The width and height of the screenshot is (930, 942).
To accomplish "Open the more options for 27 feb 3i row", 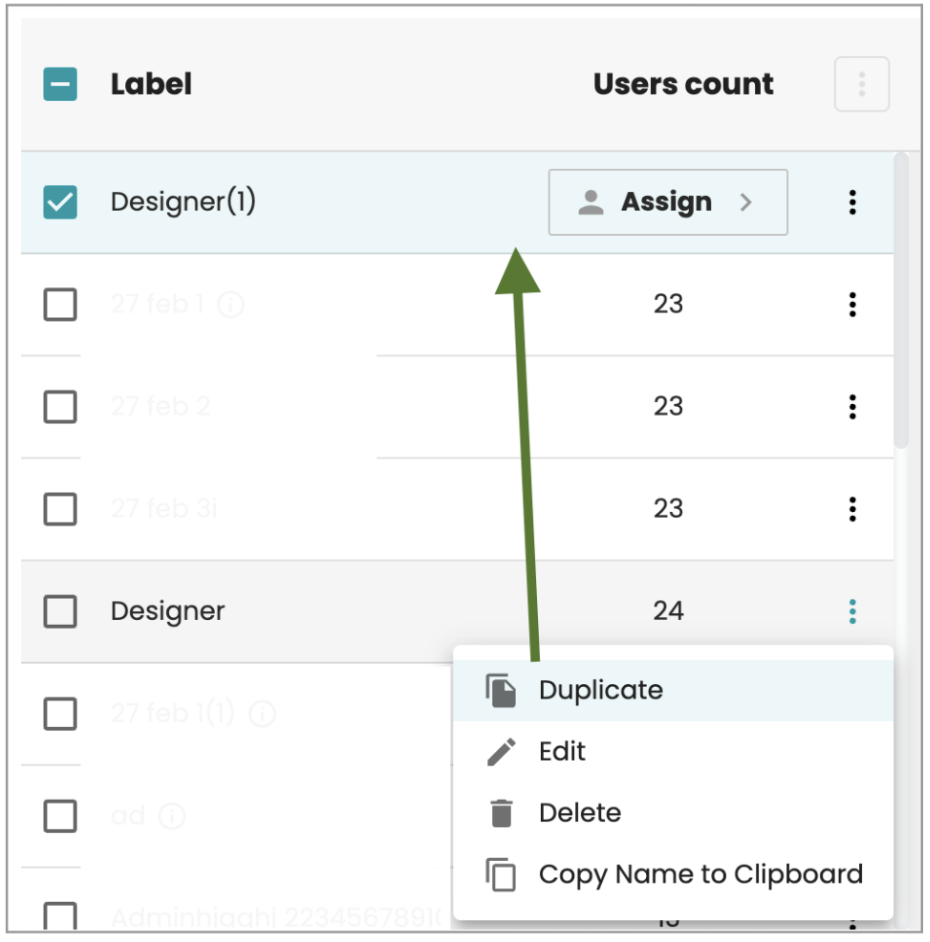I will [x=852, y=509].
